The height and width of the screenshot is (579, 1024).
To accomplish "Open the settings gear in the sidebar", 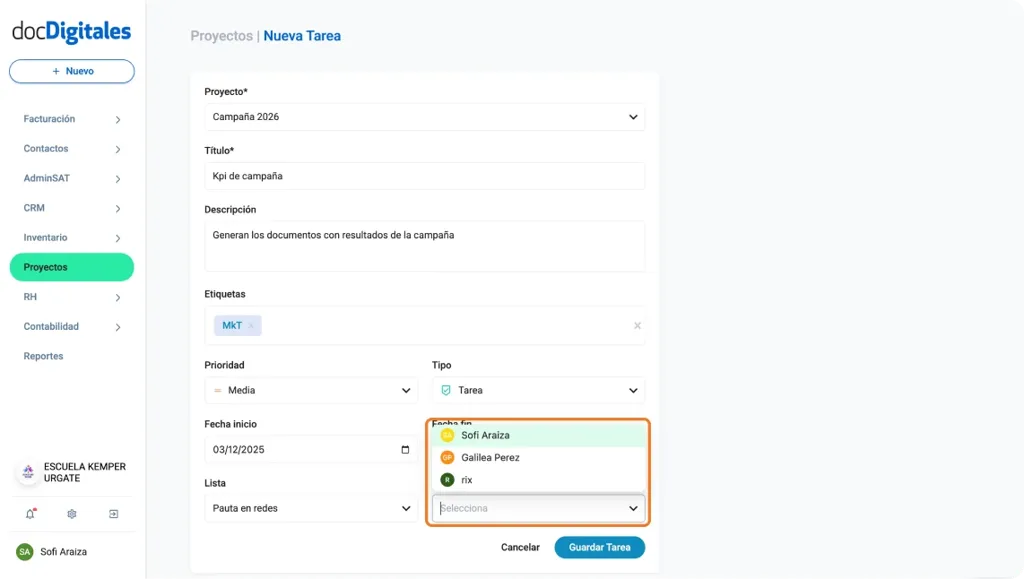I will pos(70,513).
